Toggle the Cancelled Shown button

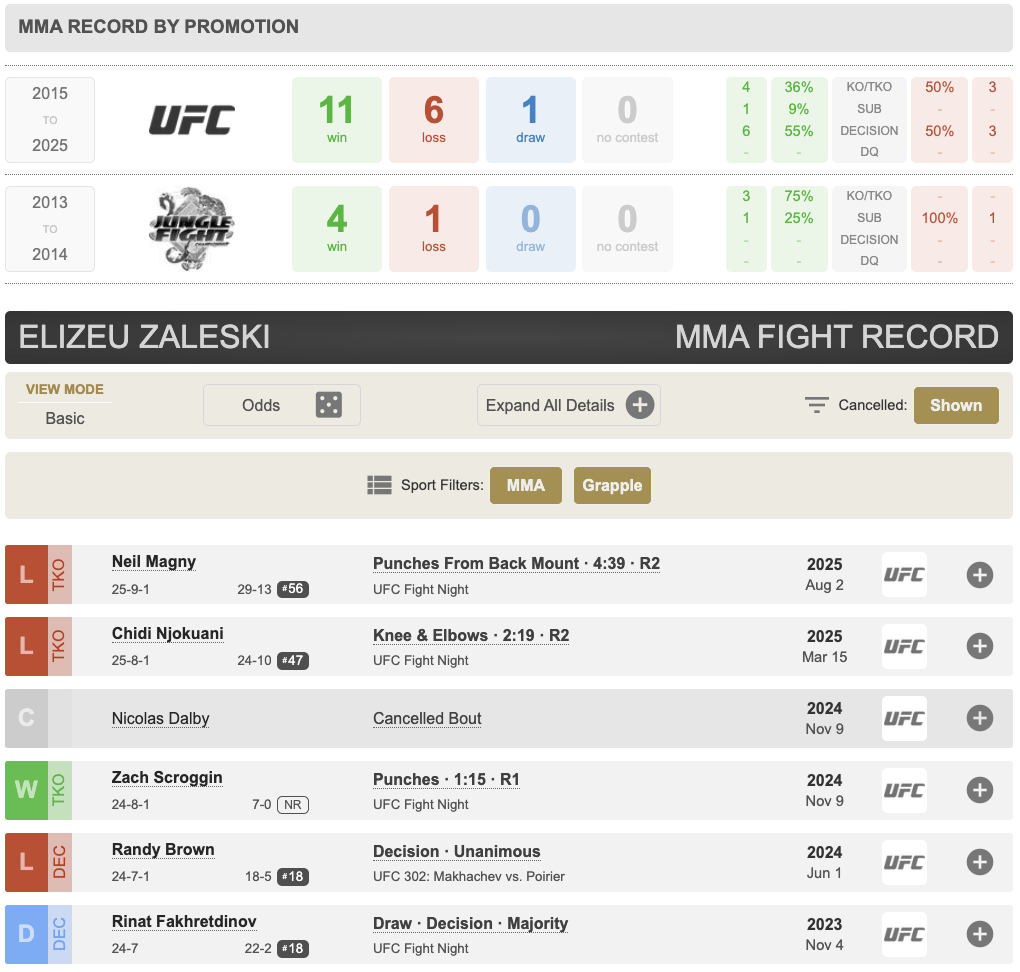(955, 405)
